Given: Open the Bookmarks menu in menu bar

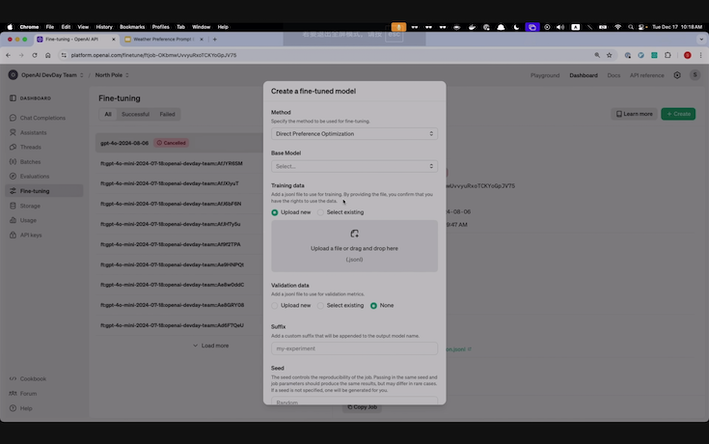Looking at the screenshot, I should 132,26.
